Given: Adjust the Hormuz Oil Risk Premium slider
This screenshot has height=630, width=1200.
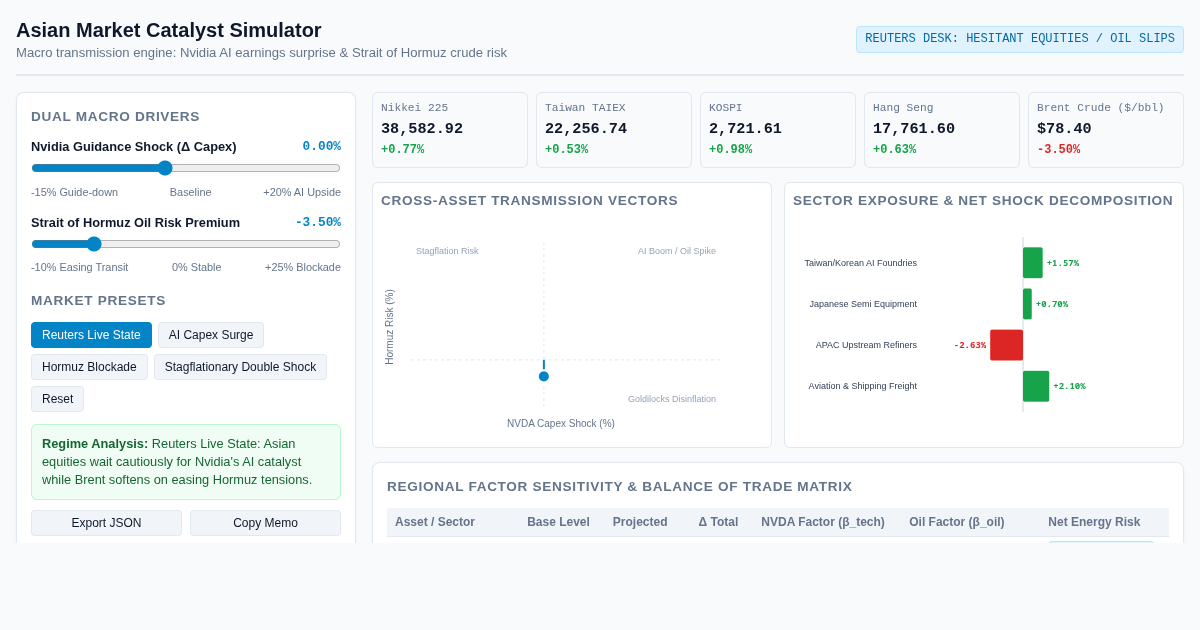Looking at the screenshot, I should click(x=186, y=244).
